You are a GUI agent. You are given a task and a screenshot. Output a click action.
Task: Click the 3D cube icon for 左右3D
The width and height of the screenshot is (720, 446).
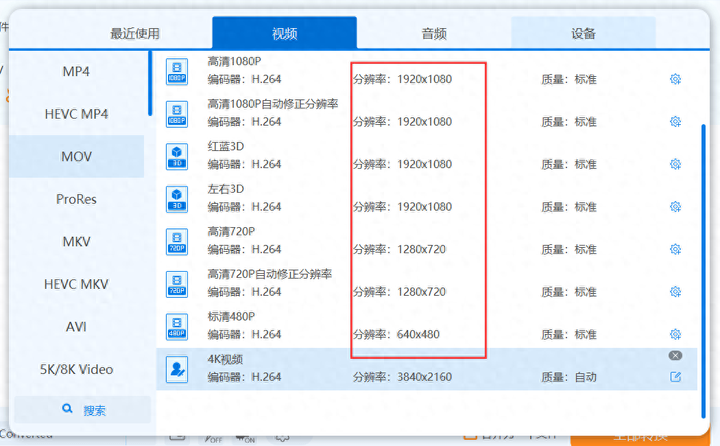click(x=177, y=199)
